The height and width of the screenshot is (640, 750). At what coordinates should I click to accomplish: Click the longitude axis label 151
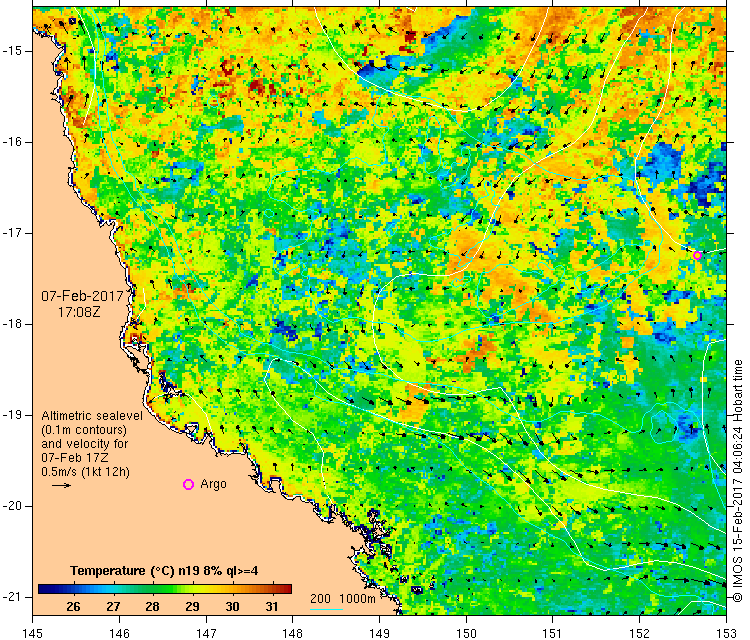pos(553,633)
